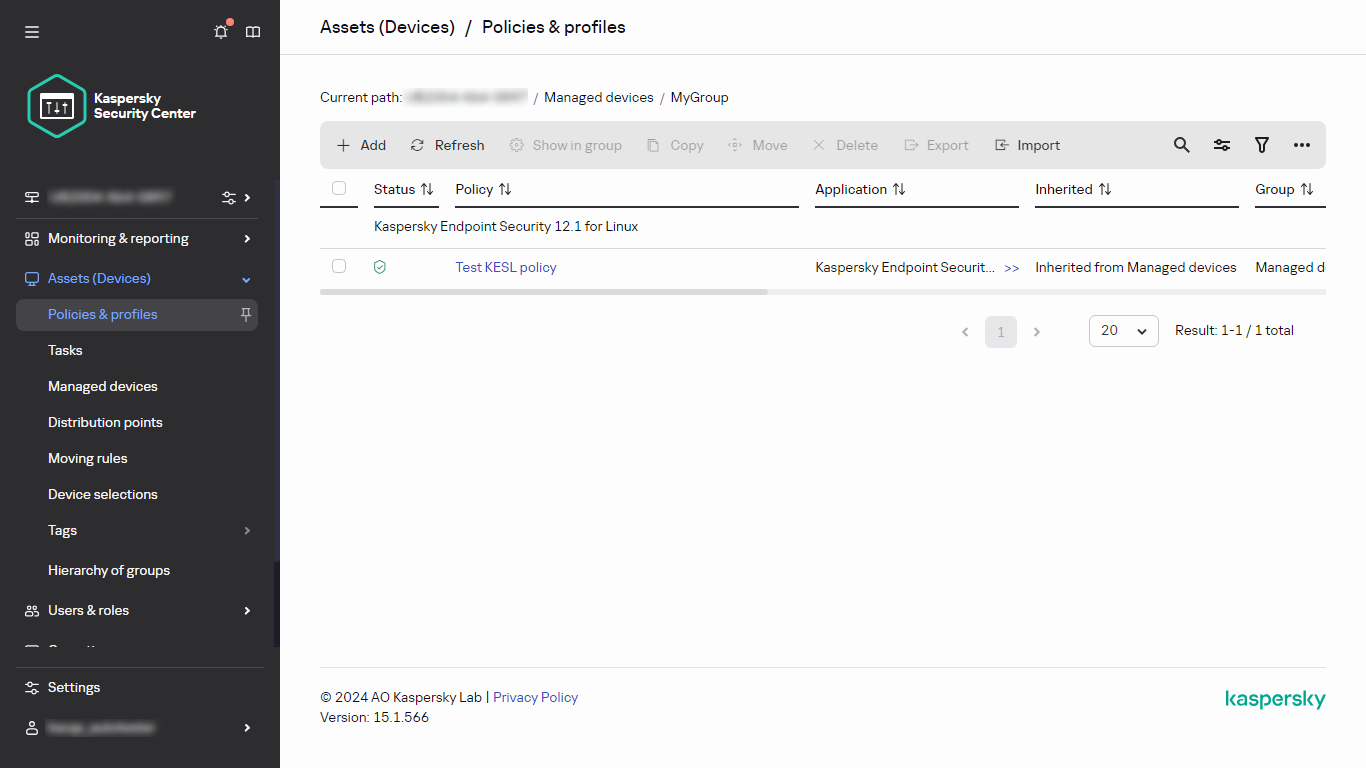Open the column settings icon
This screenshot has width=1366, height=768.
(1221, 145)
